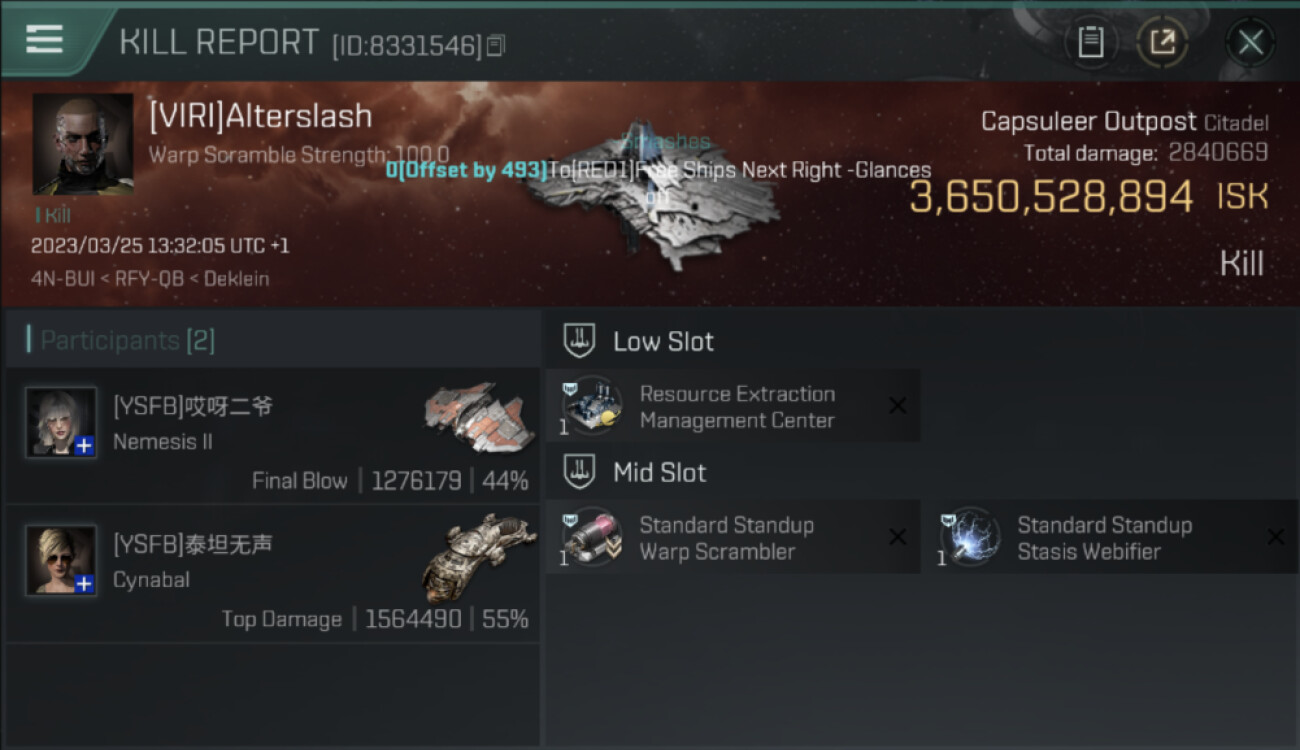1300x750 pixels.
Task: Click the Nemesis II ship icon
Action: click(x=477, y=414)
